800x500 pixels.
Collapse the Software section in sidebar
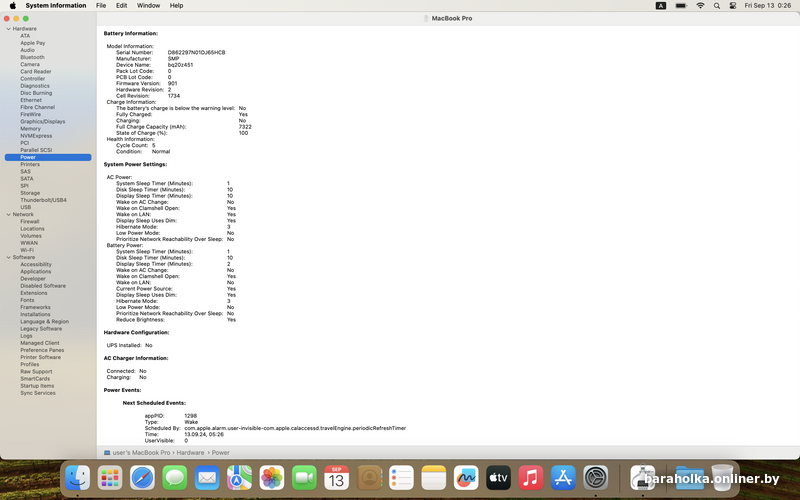click(x=9, y=258)
